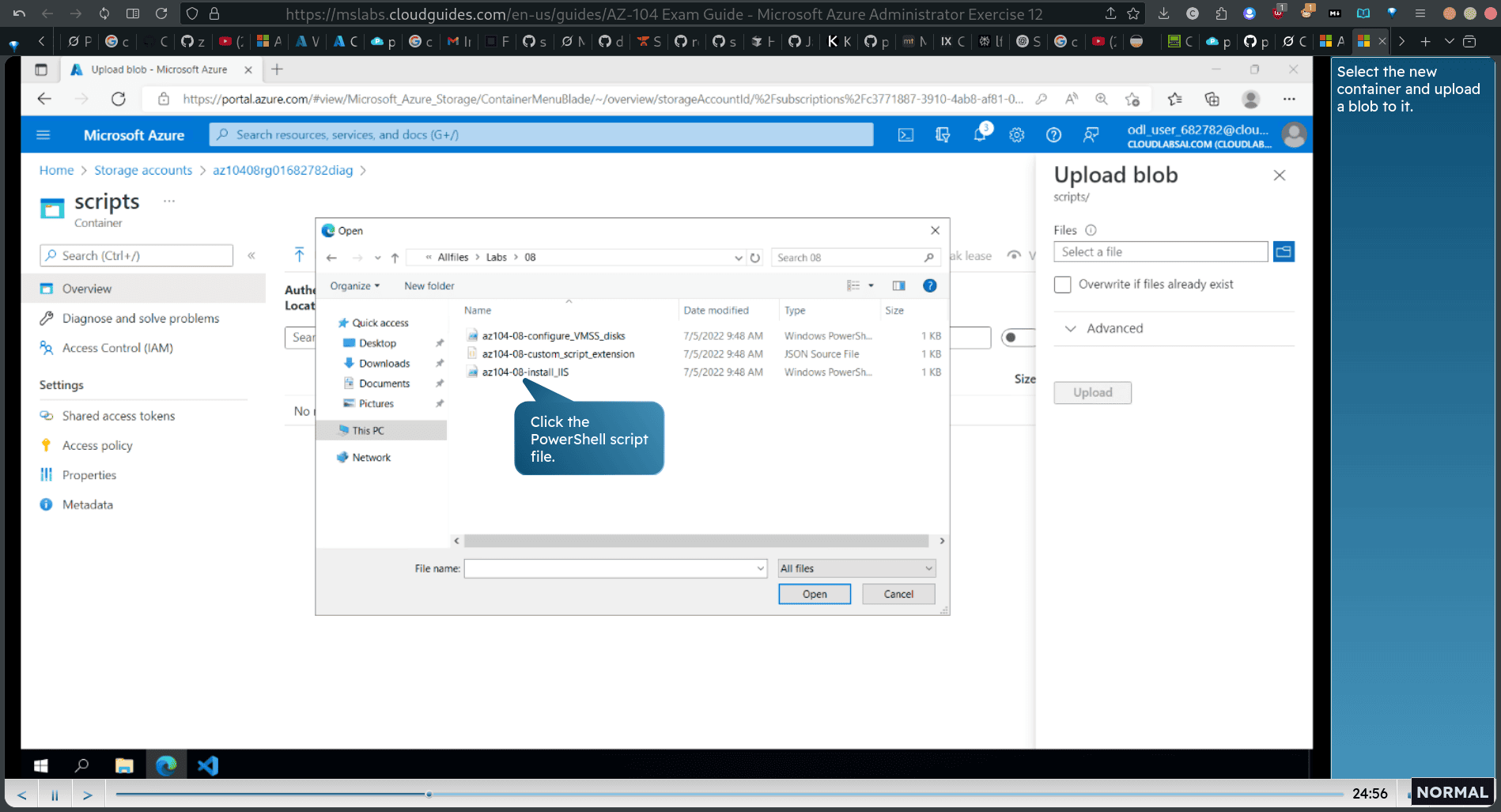
Task: Go up one folder level in Open dialog
Action: 395,258
